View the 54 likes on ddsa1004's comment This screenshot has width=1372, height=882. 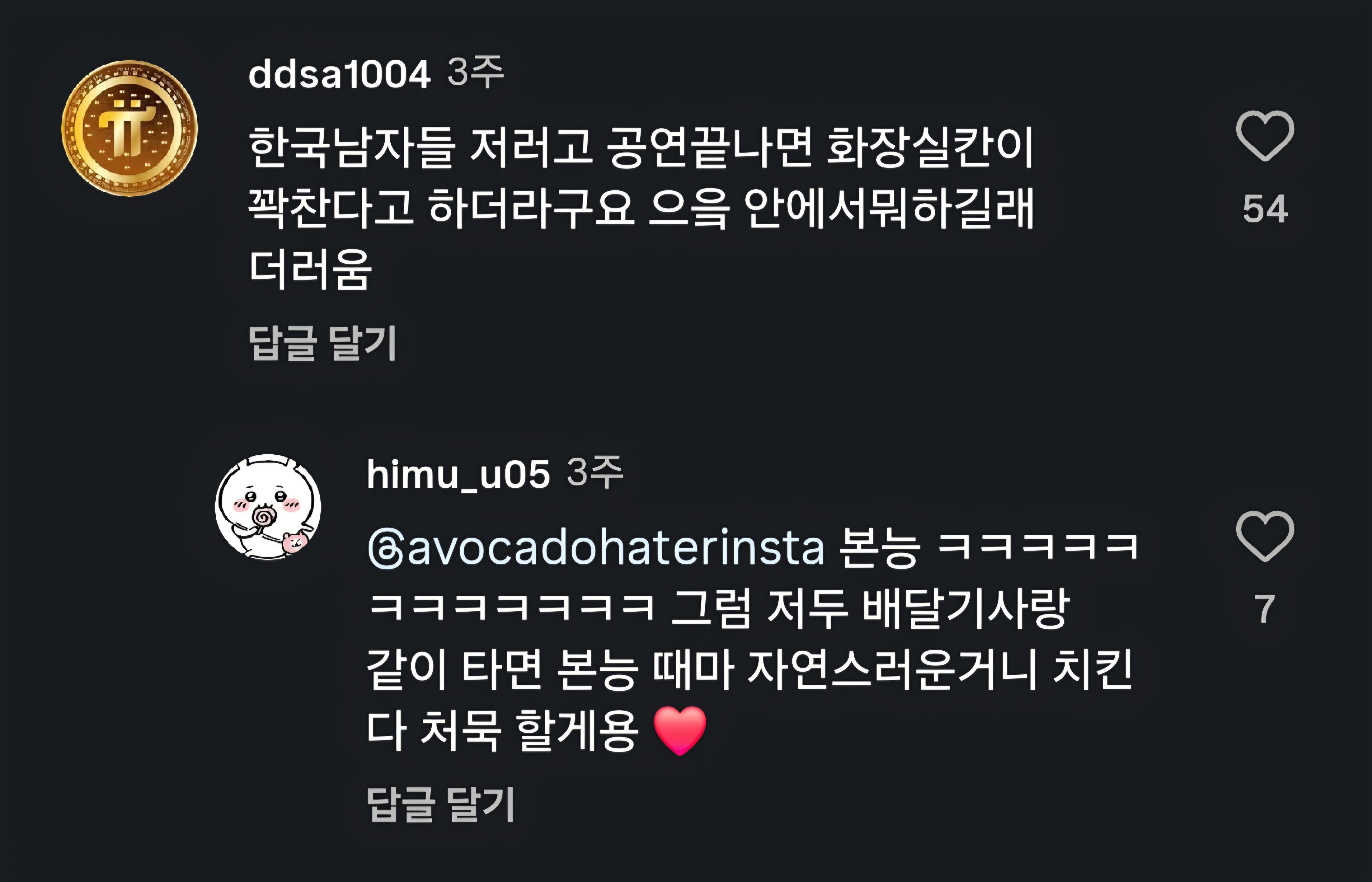[x=1265, y=209]
